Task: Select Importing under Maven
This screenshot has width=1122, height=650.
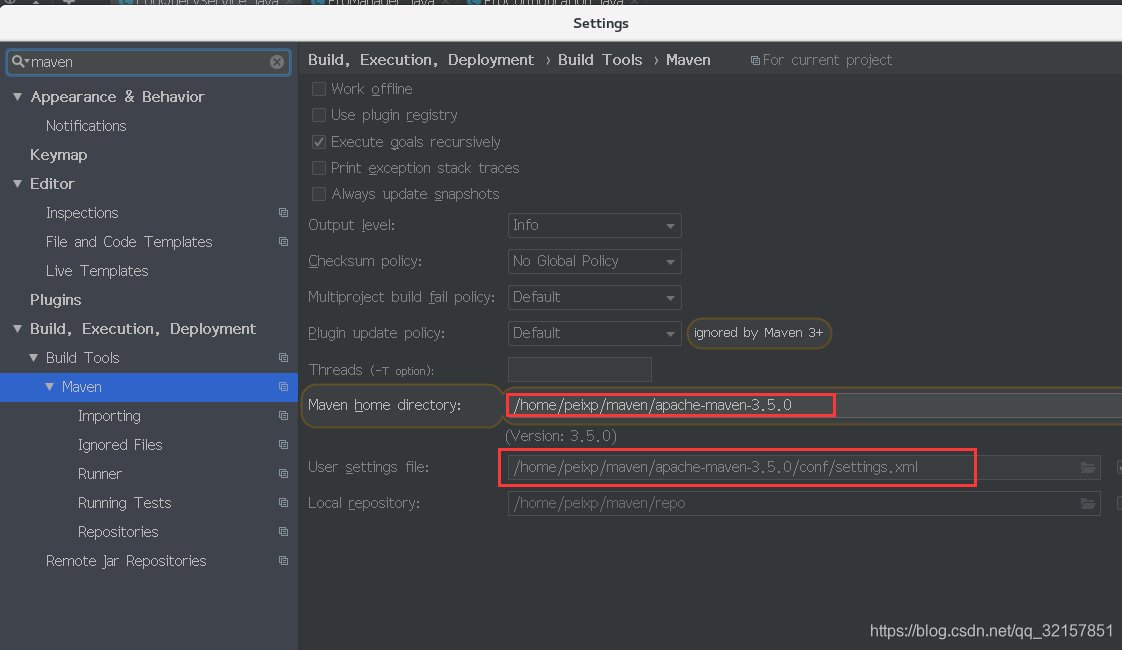Action: [109, 416]
